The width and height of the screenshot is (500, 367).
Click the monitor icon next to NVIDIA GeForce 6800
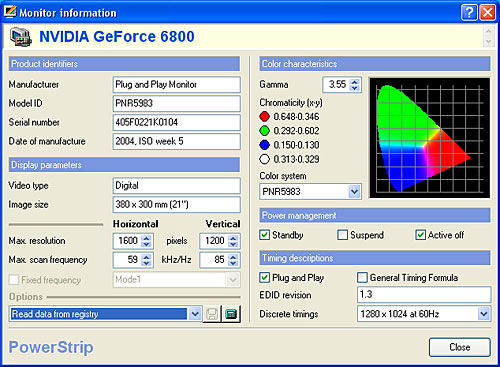pyautogui.click(x=21, y=37)
